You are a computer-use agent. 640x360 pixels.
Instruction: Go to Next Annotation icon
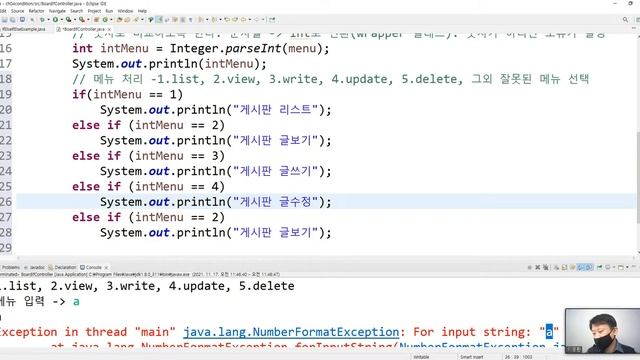200,20
